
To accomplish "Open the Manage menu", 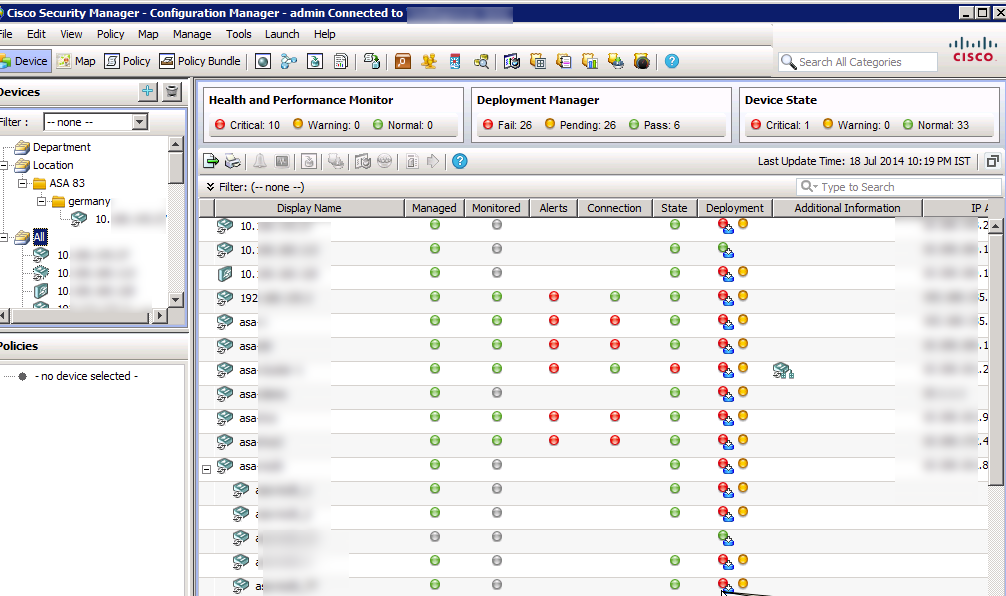I will [192, 34].
